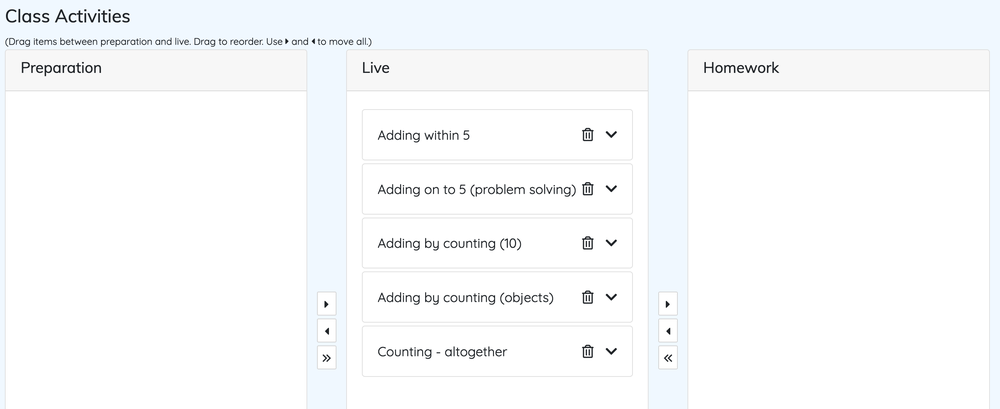Expand 'Adding by counting (objects)' item
The height and width of the screenshot is (409, 1000).
(x=612, y=297)
